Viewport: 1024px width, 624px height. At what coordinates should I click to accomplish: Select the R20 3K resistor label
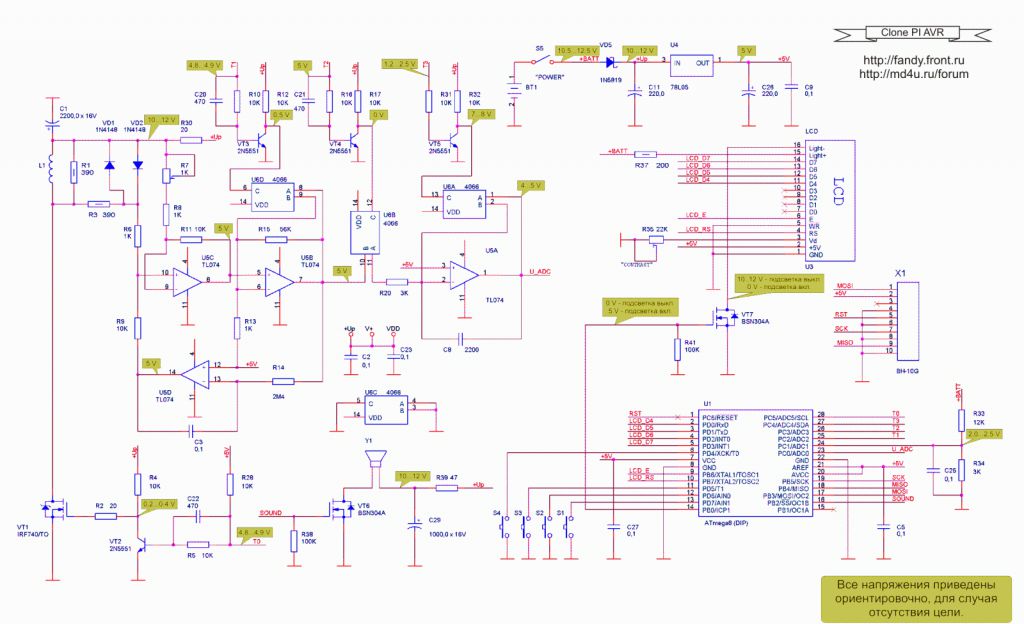[x=394, y=293]
